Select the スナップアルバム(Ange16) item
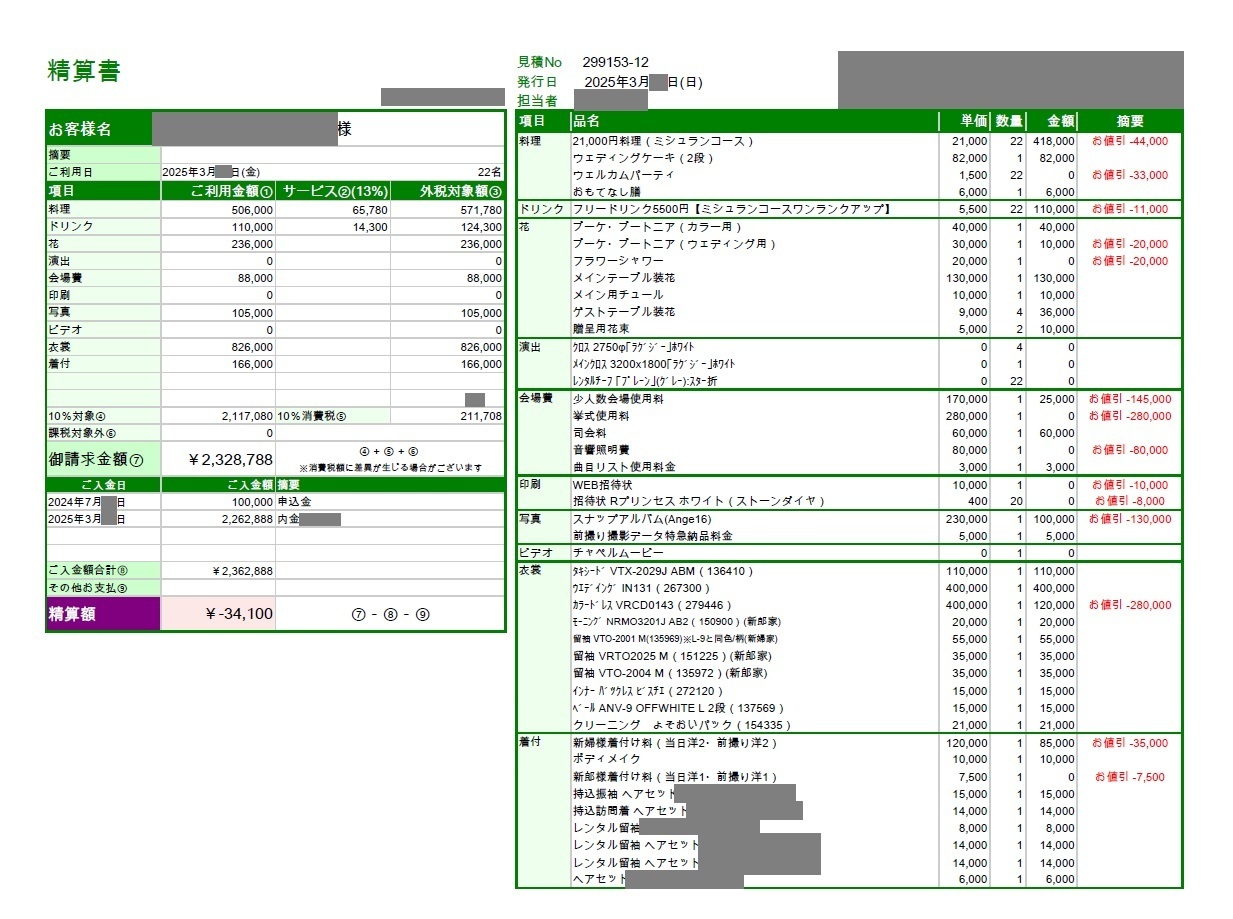 click(641, 519)
